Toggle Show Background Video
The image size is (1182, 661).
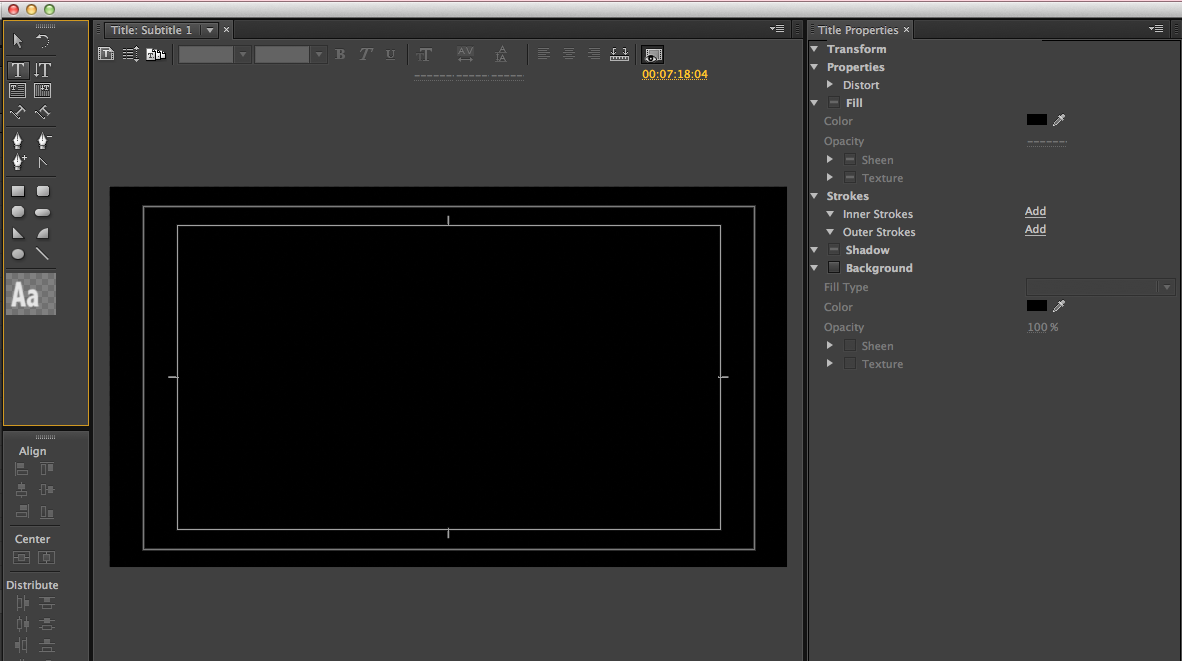[653, 55]
